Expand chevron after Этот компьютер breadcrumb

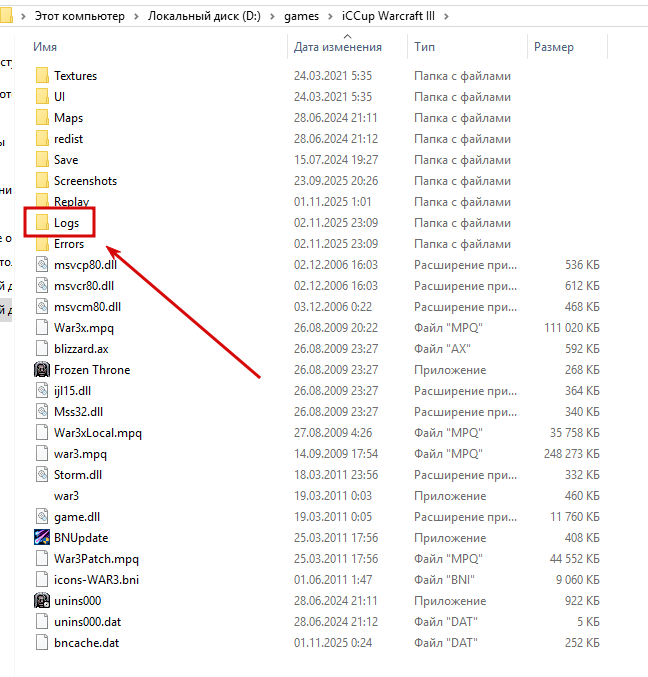136,16
